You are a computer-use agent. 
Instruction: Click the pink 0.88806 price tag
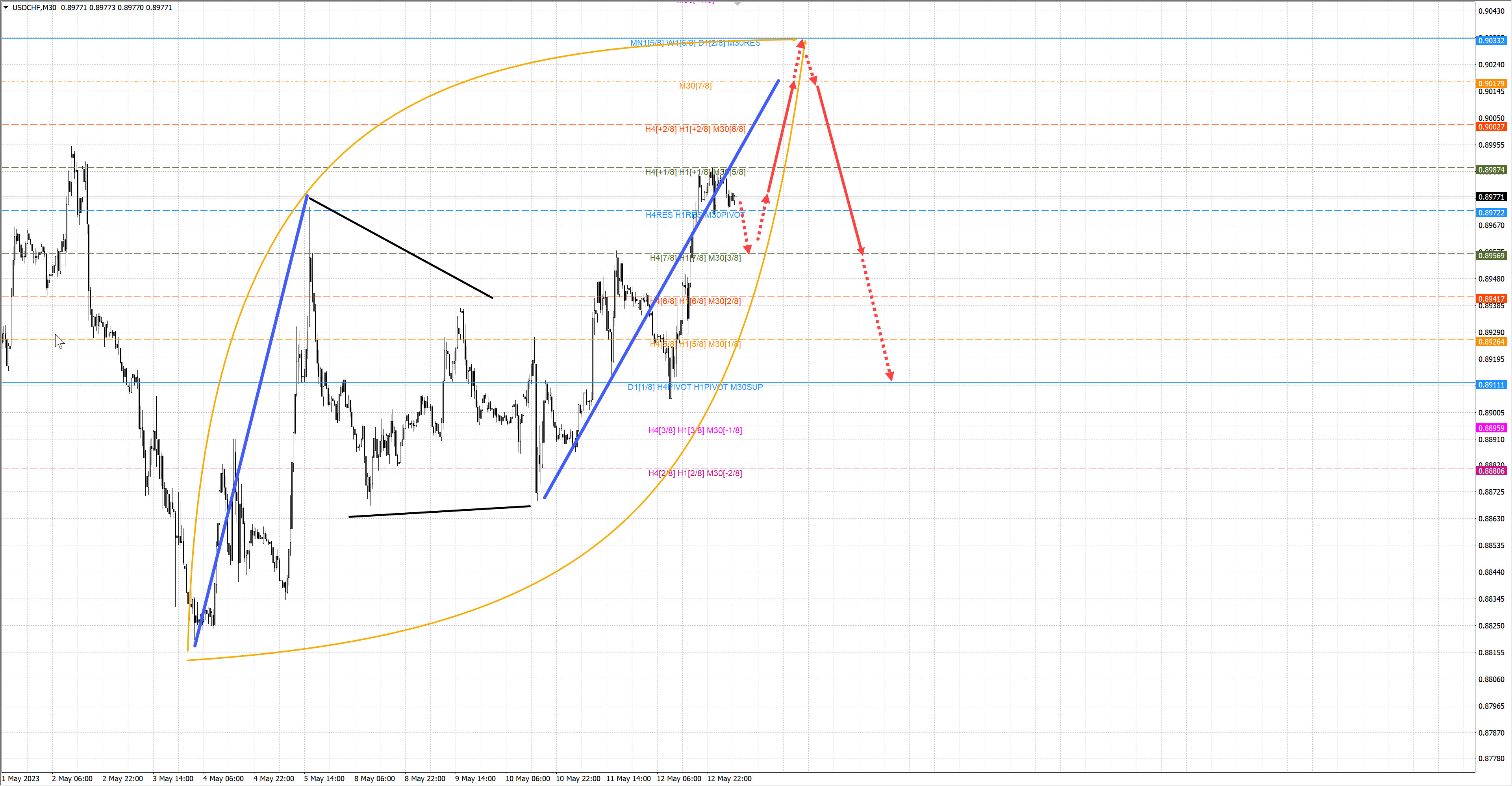pos(1492,471)
